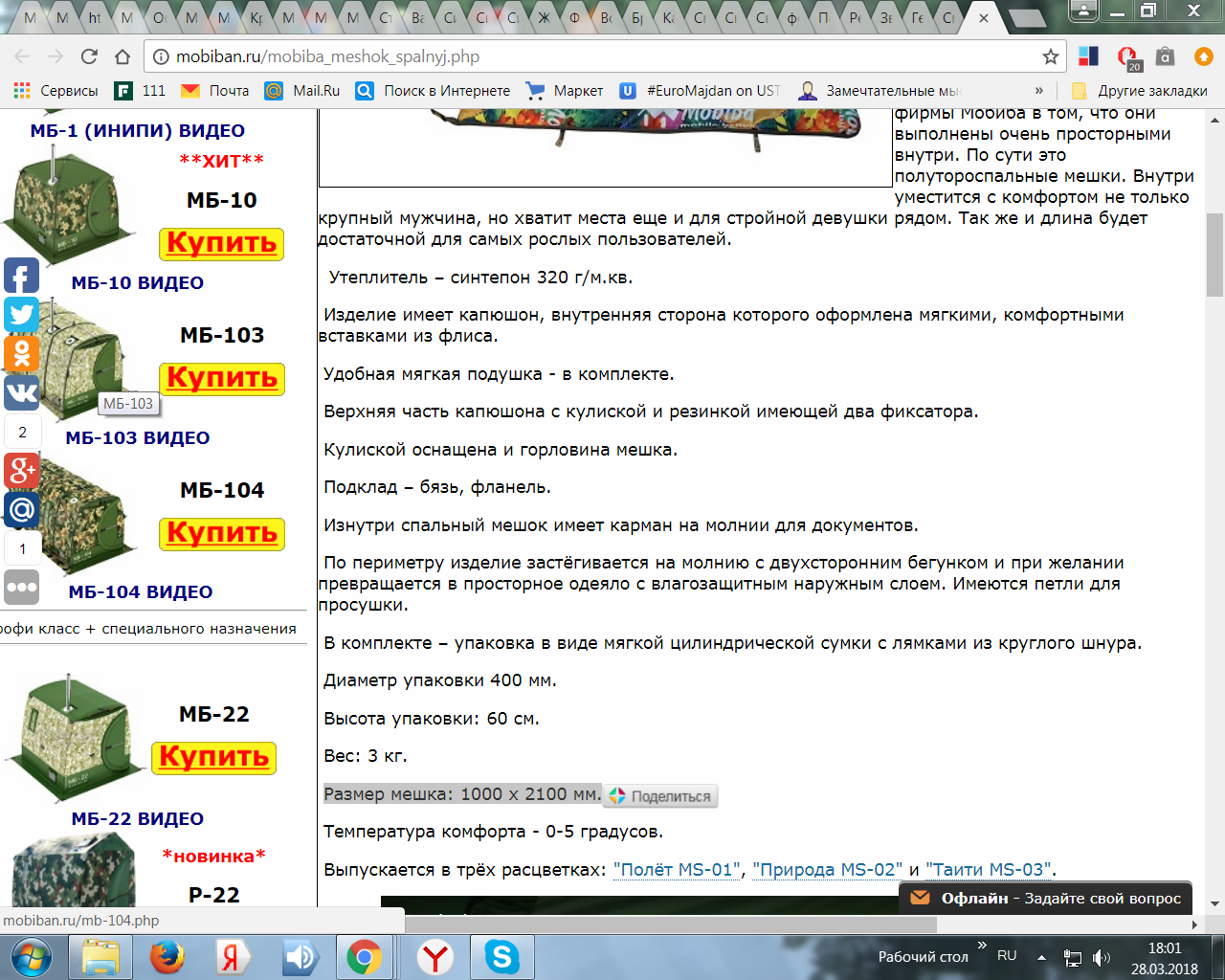Bookmark this page with star icon

[1050, 56]
